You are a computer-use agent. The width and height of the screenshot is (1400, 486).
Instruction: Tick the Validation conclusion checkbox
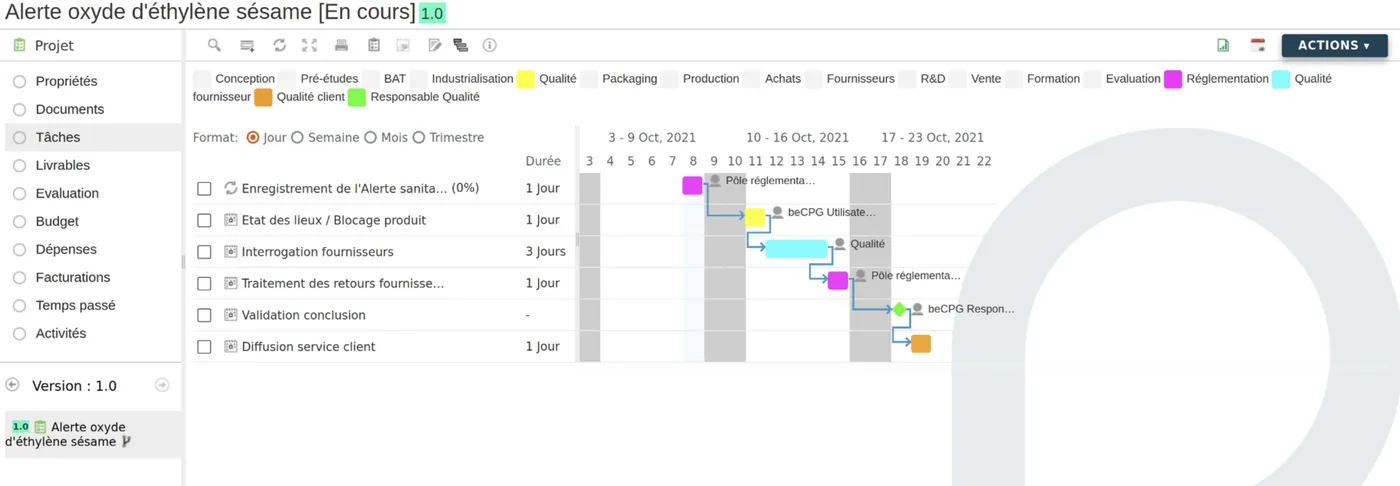[x=204, y=315]
